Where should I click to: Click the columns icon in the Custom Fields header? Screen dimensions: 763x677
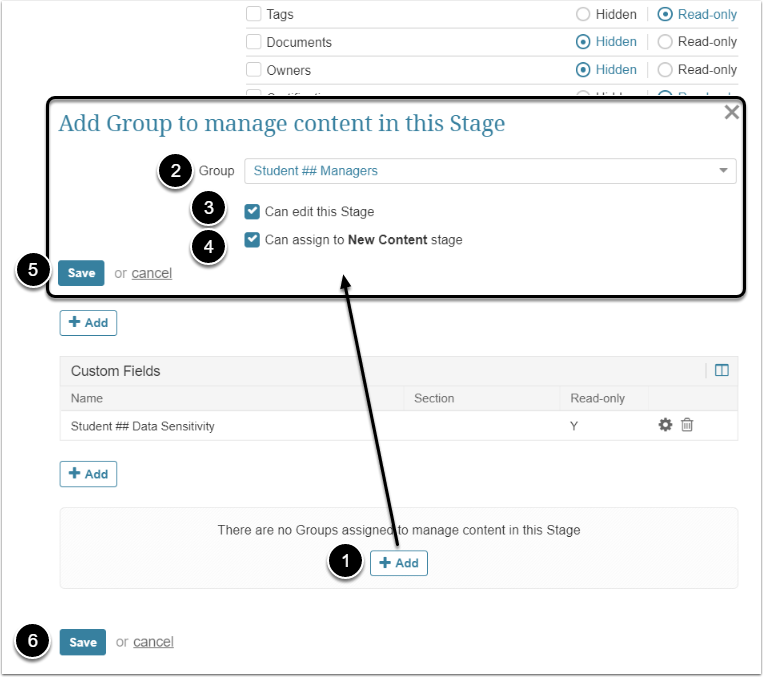pyautogui.click(x=722, y=371)
